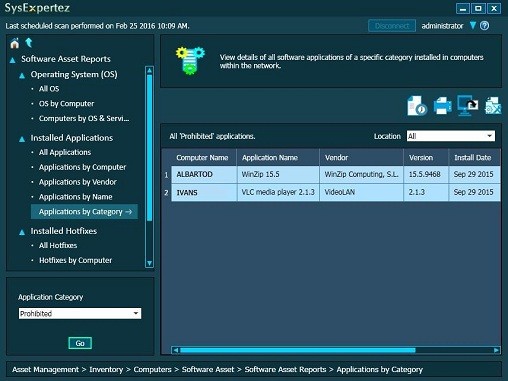Click version 15.5.9468 cell
508x381 pixels.
(426, 174)
